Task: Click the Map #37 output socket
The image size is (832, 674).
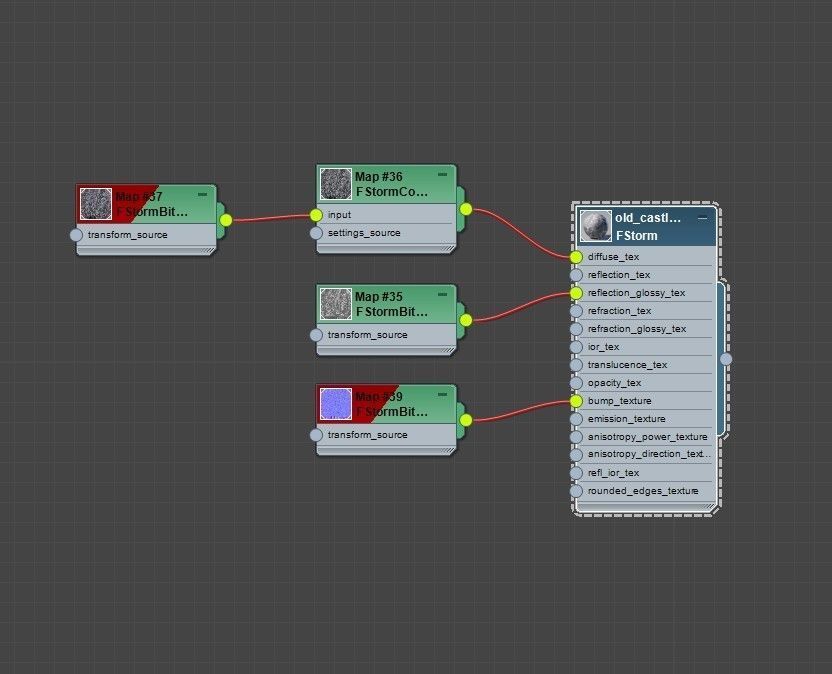Action: click(x=226, y=220)
